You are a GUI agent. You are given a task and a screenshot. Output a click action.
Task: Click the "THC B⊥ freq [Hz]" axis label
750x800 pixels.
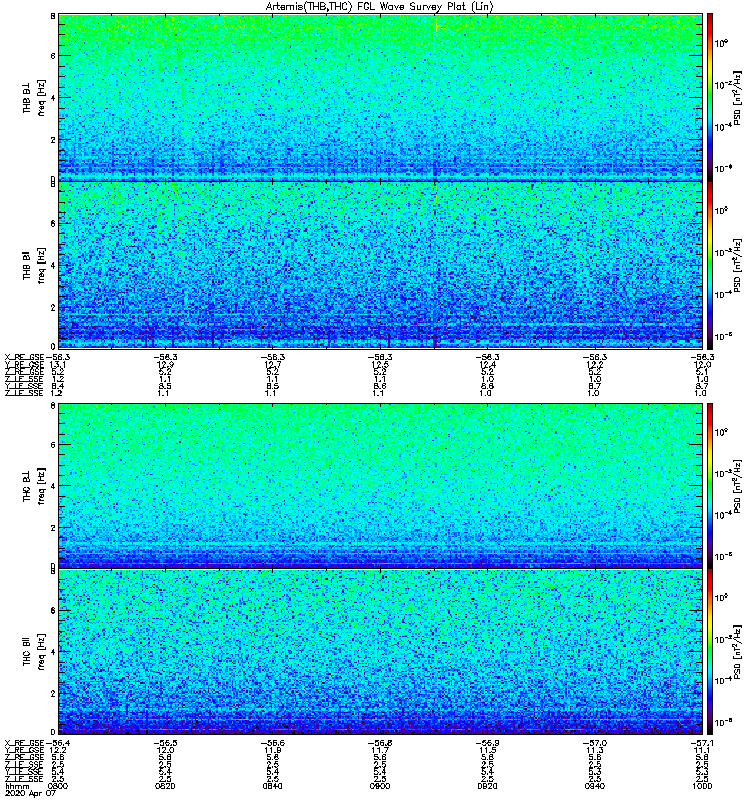click(x=34, y=486)
